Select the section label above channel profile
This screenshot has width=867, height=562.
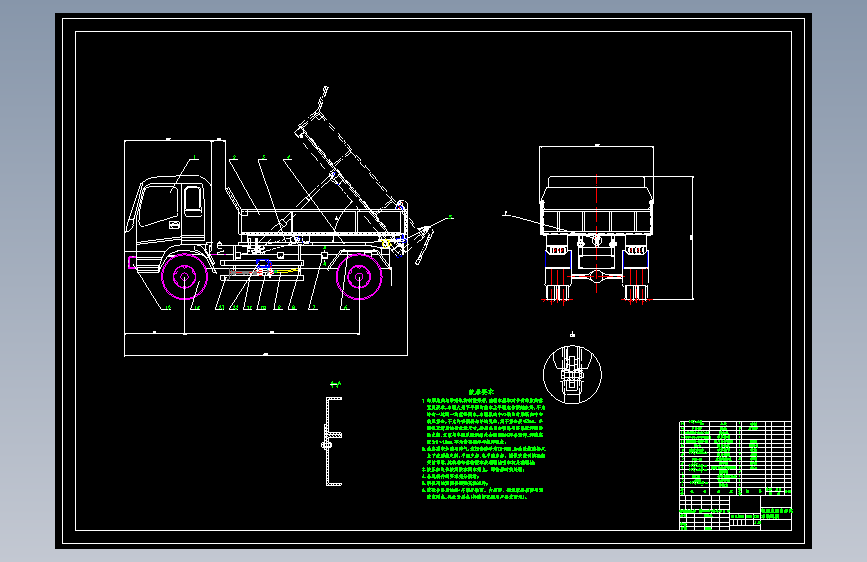(x=335, y=384)
